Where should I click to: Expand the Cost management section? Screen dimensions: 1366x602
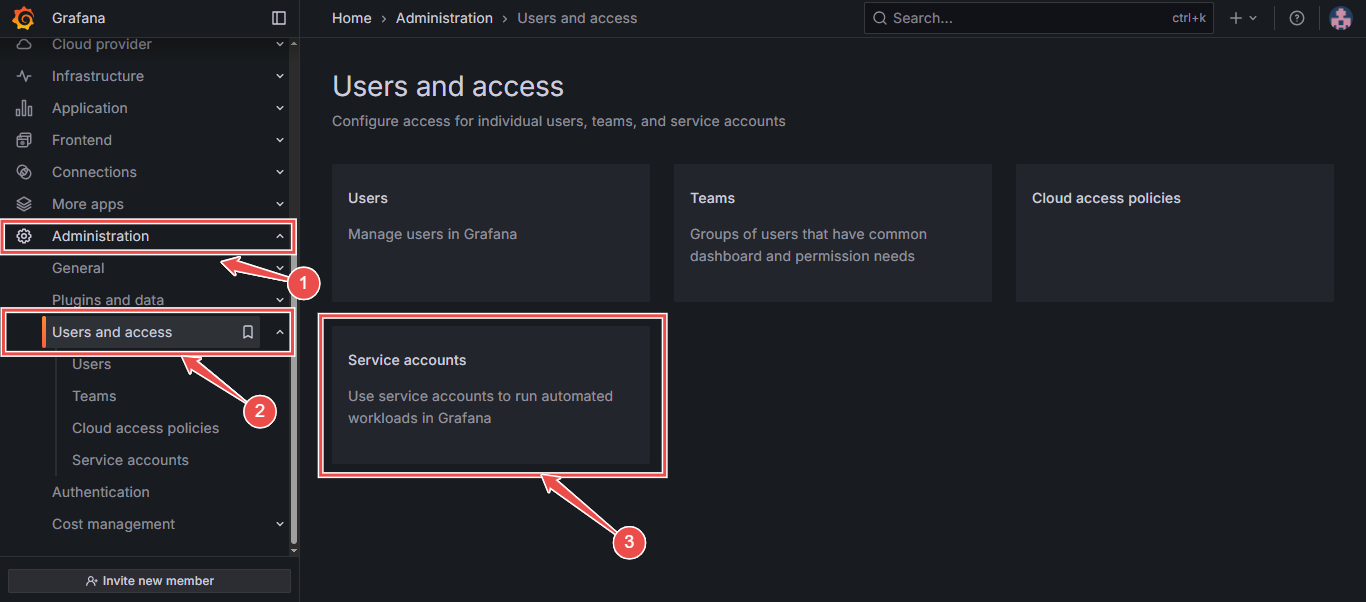[x=279, y=523]
